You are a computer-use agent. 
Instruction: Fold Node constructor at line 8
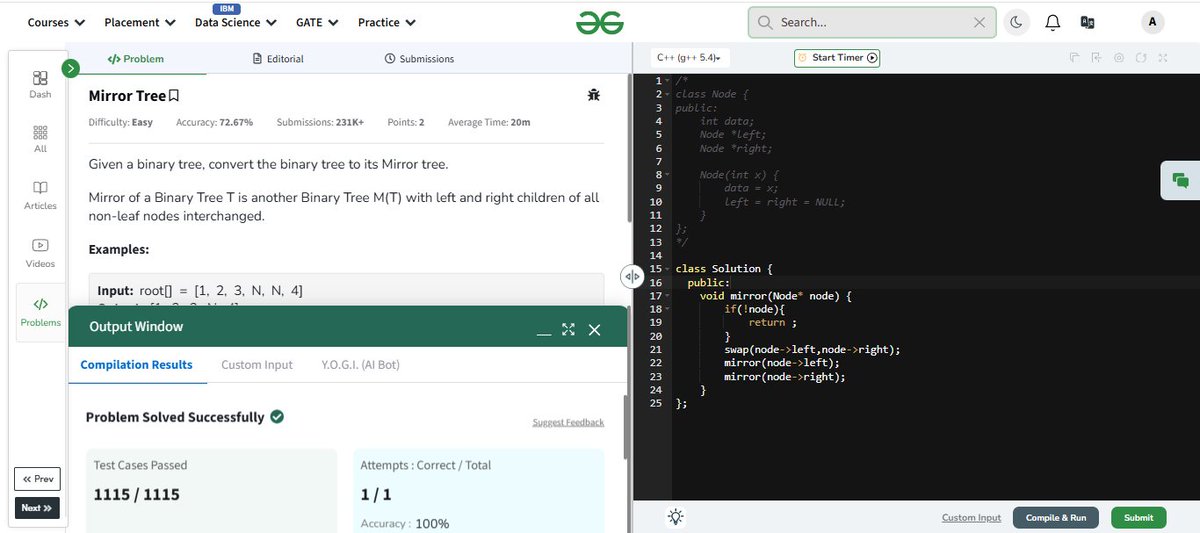pos(667,175)
